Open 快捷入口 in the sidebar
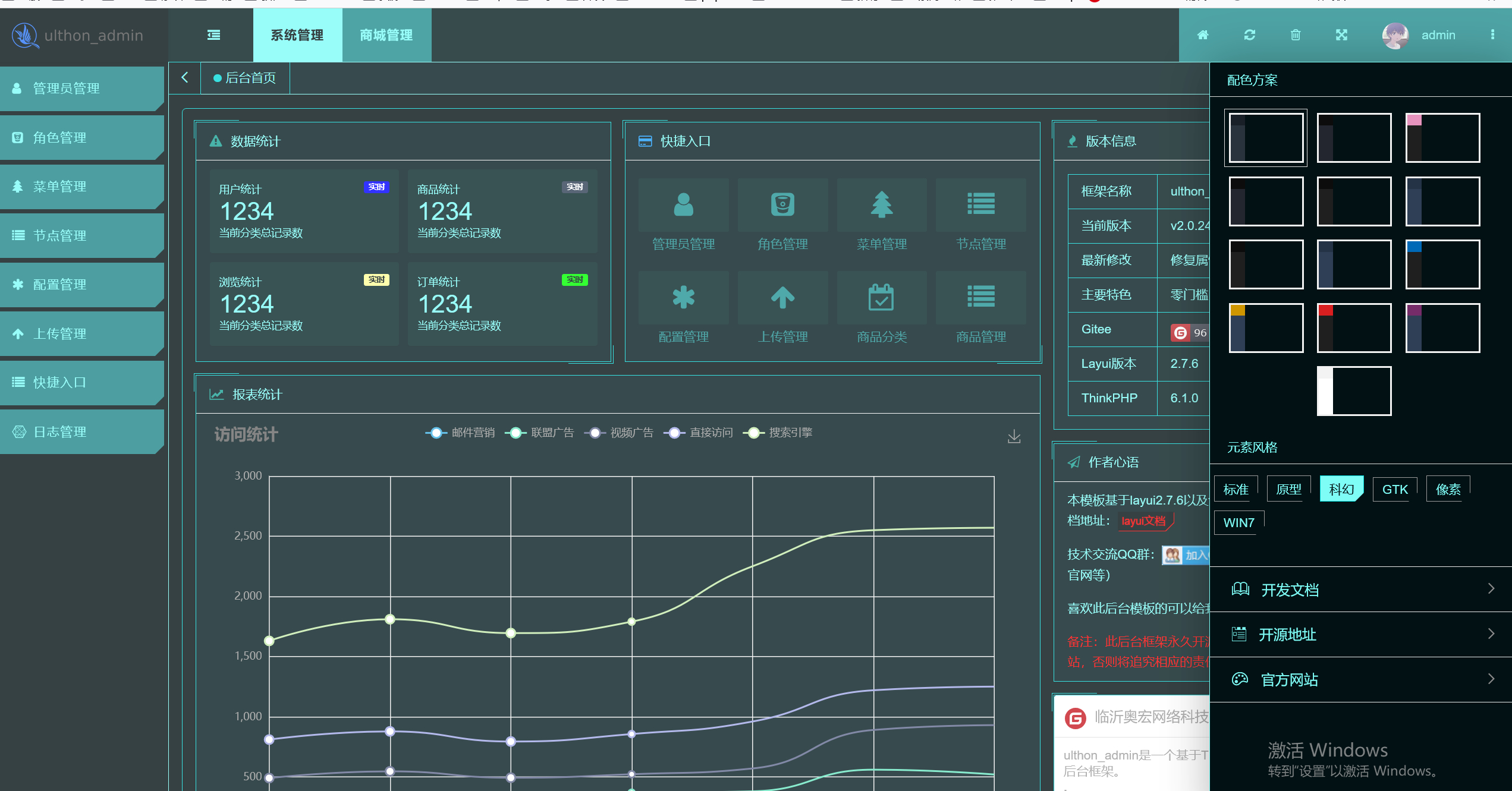 pyautogui.click(x=82, y=383)
